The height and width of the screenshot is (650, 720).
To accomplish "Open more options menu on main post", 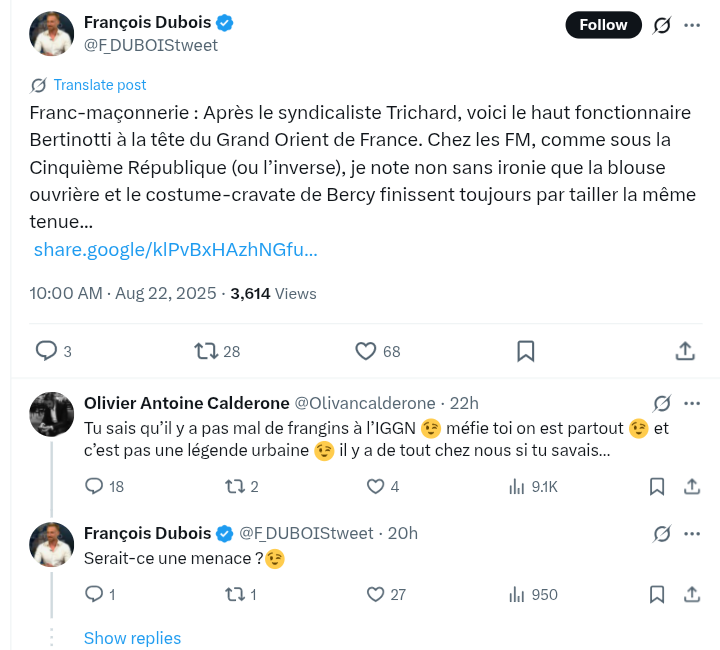I will (x=692, y=26).
